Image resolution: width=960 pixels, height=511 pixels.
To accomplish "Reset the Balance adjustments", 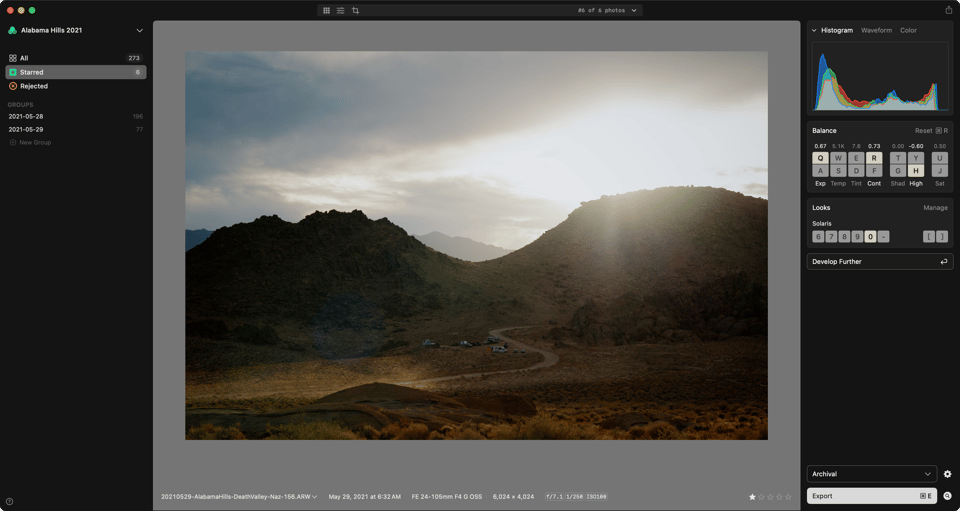I will click(x=931, y=131).
